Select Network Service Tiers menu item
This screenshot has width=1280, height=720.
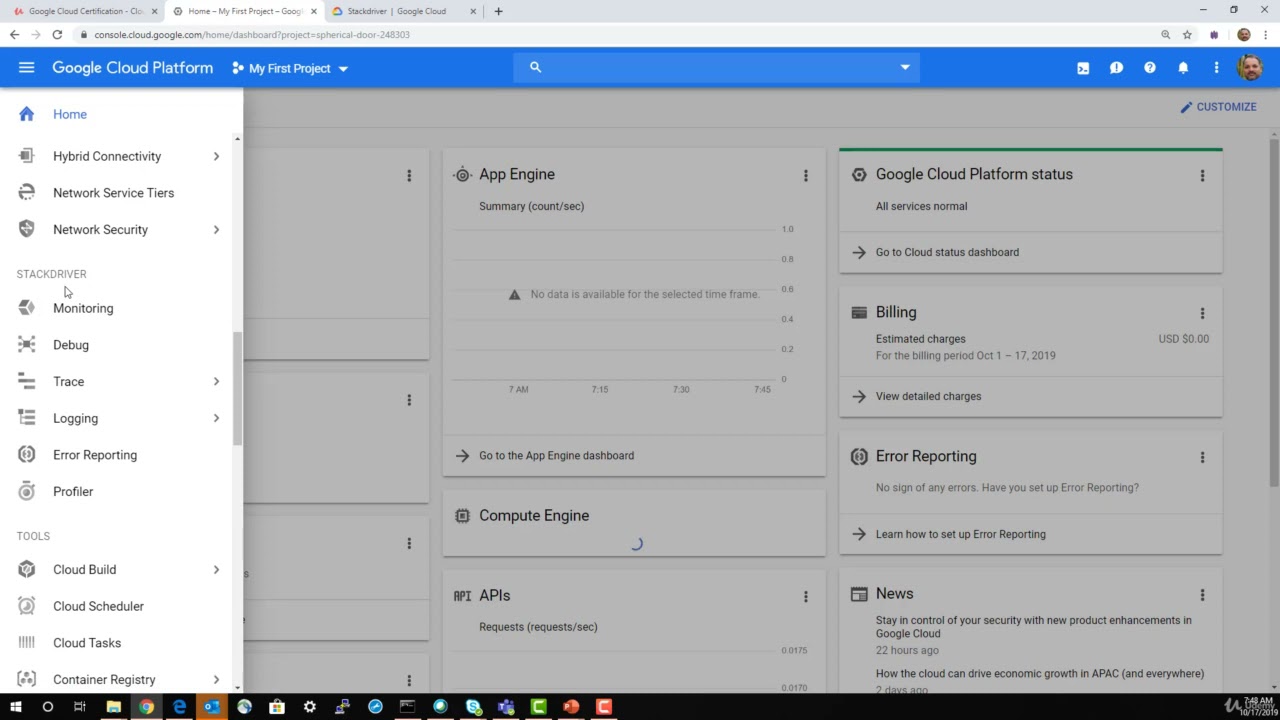click(113, 193)
